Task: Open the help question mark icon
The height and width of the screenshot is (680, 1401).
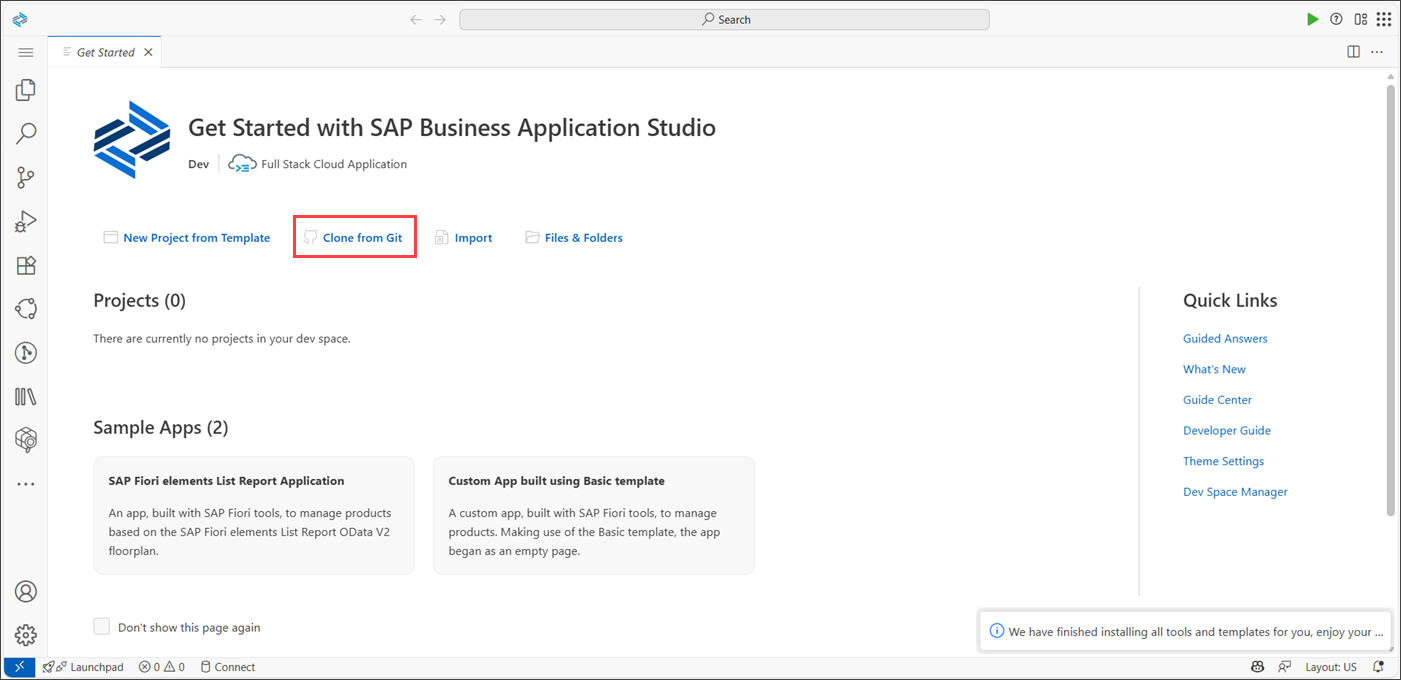Action: pyautogui.click(x=1337, y=19)
